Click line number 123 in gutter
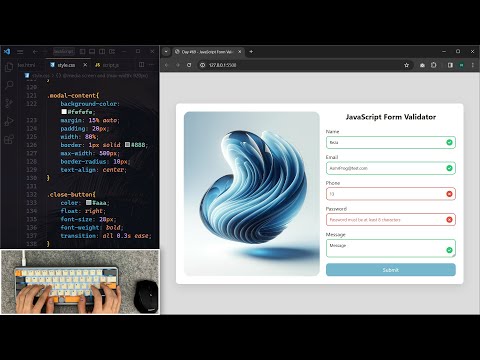The height and width of the screenshot is (360, 480). [x=31, y=120]
